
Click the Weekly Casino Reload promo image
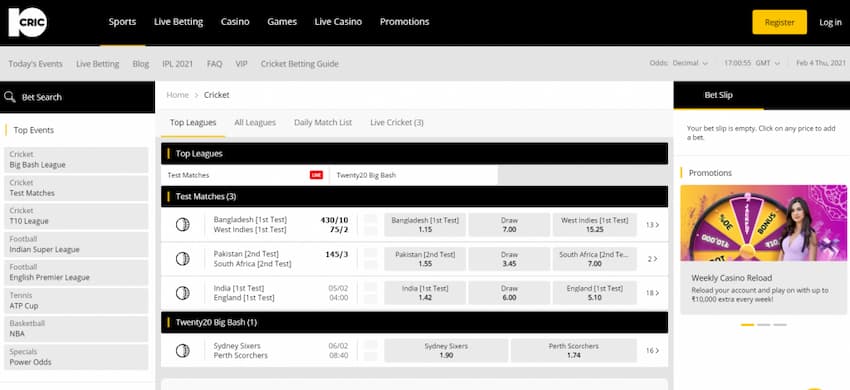point(763,223)
